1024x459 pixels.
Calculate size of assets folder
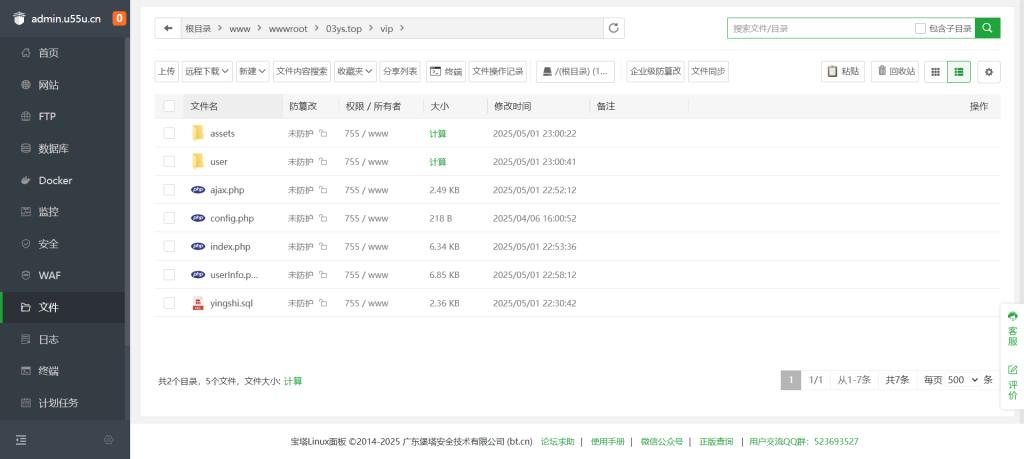(x=438, y=134)
